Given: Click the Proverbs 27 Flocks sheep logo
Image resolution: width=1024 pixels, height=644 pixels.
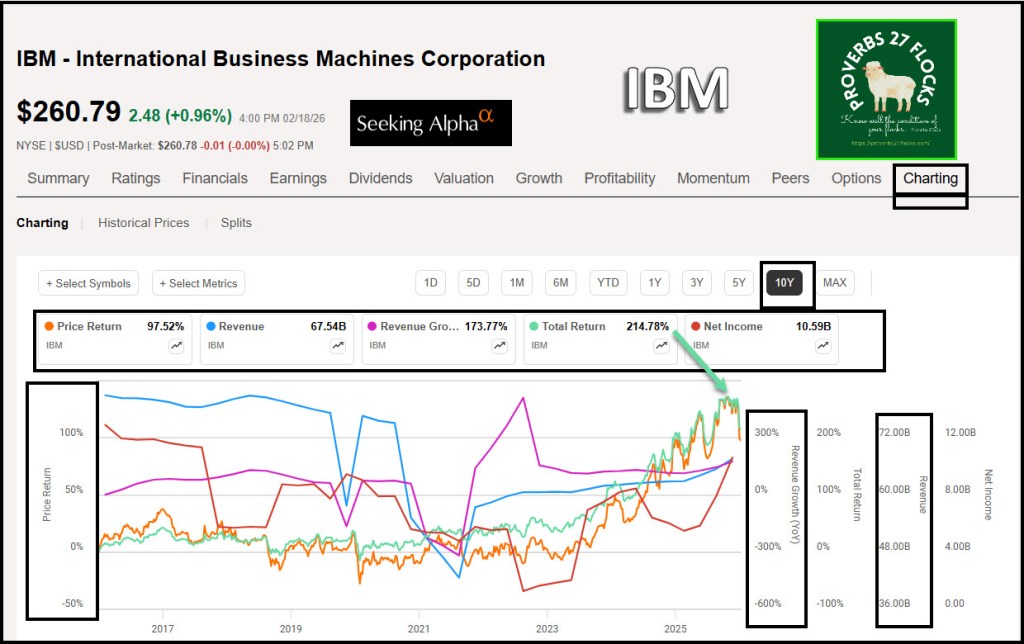Looking at the screenshot, I should tap(886, 89).
